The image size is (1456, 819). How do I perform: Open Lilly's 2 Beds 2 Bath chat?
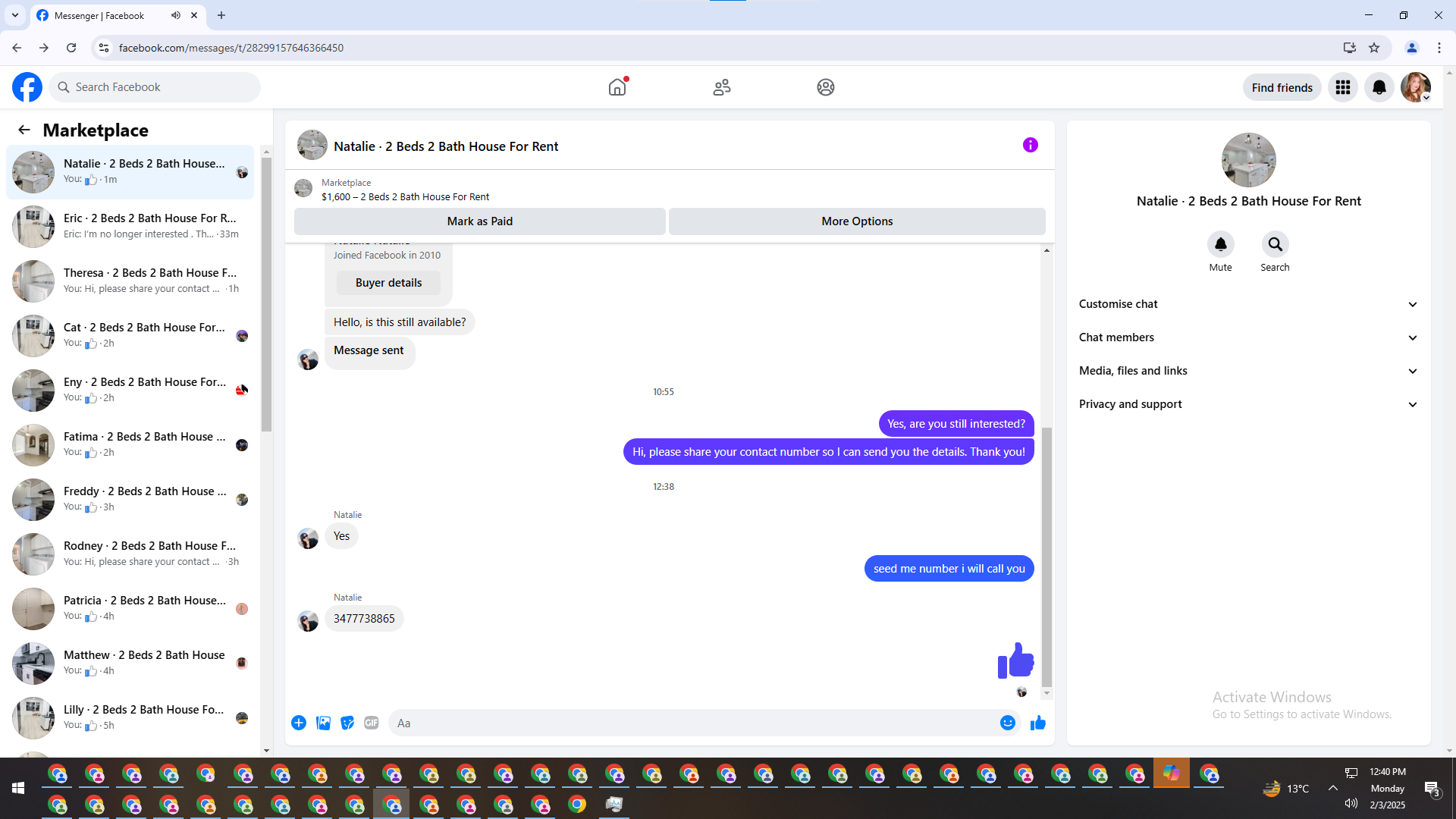coord(130,717)
